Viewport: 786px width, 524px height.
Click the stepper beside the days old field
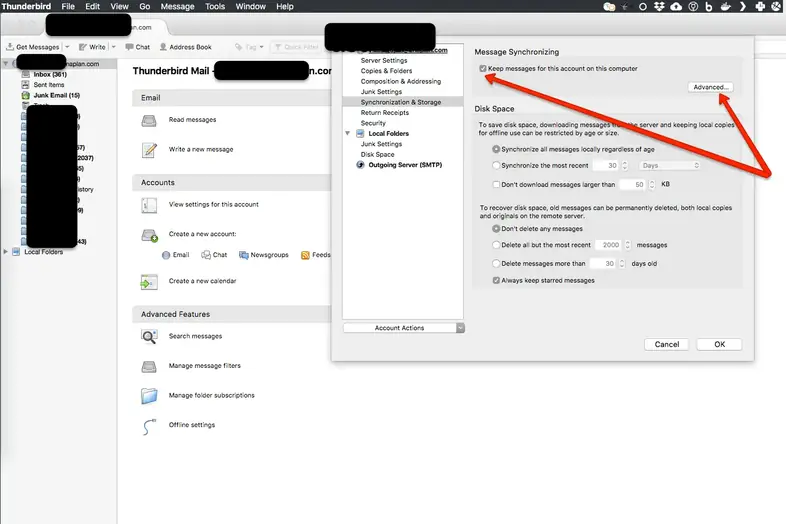622,264
